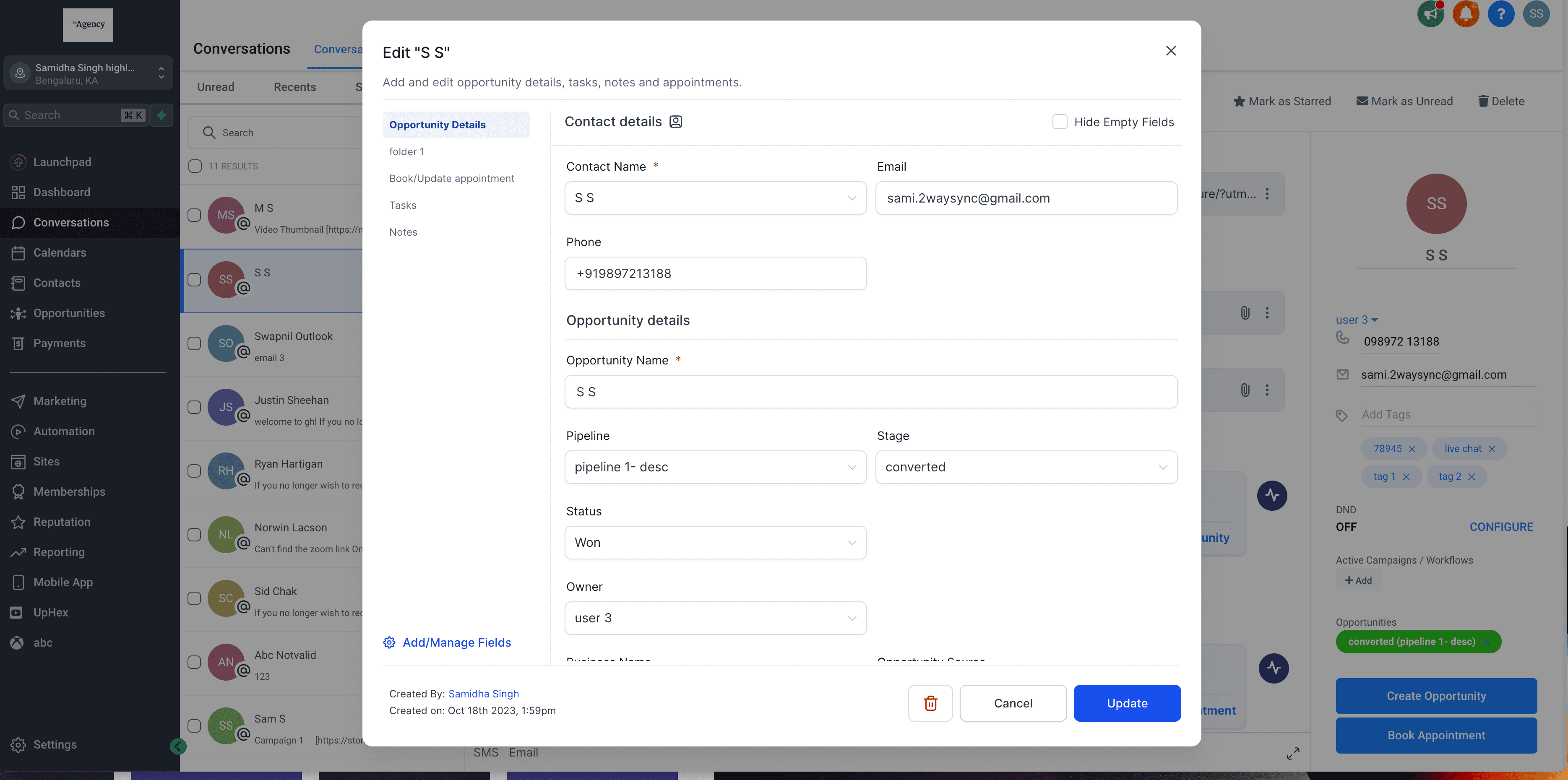Click the Dashboard grid icon

[x=18, y=192]
